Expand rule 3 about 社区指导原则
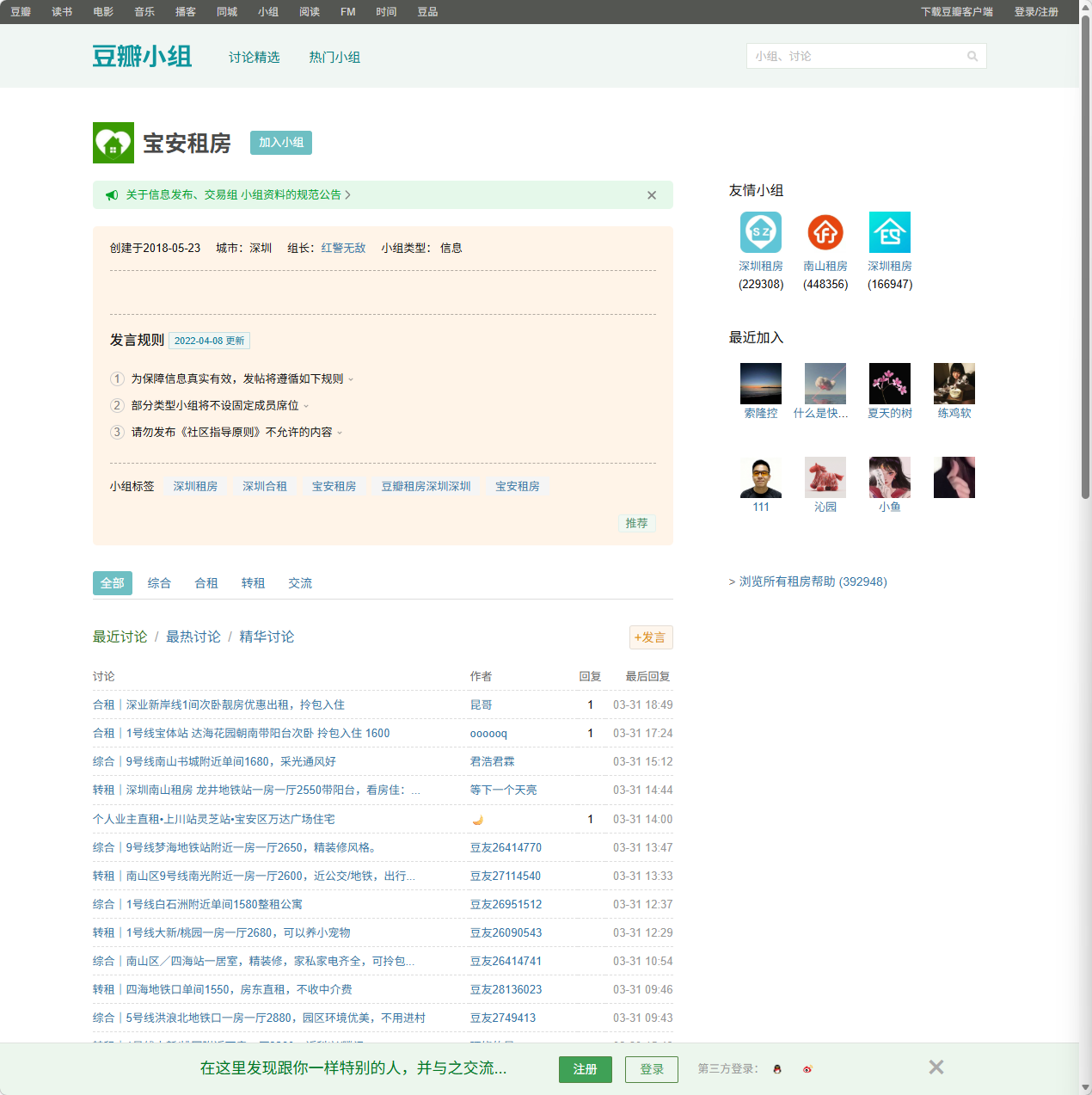The height and width of the screenshot is (1095, 1092). pyautogui.click(x=340, y=433)
